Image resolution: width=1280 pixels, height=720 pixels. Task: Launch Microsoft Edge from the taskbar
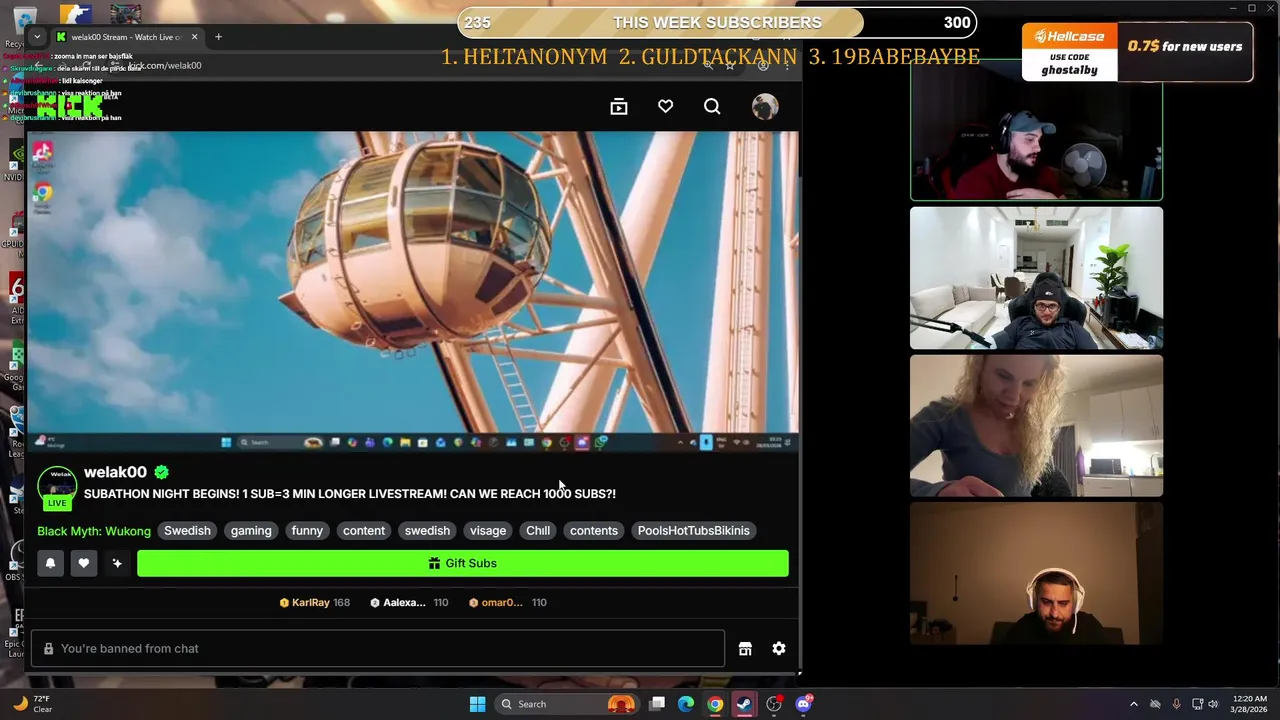click(686, 704)
